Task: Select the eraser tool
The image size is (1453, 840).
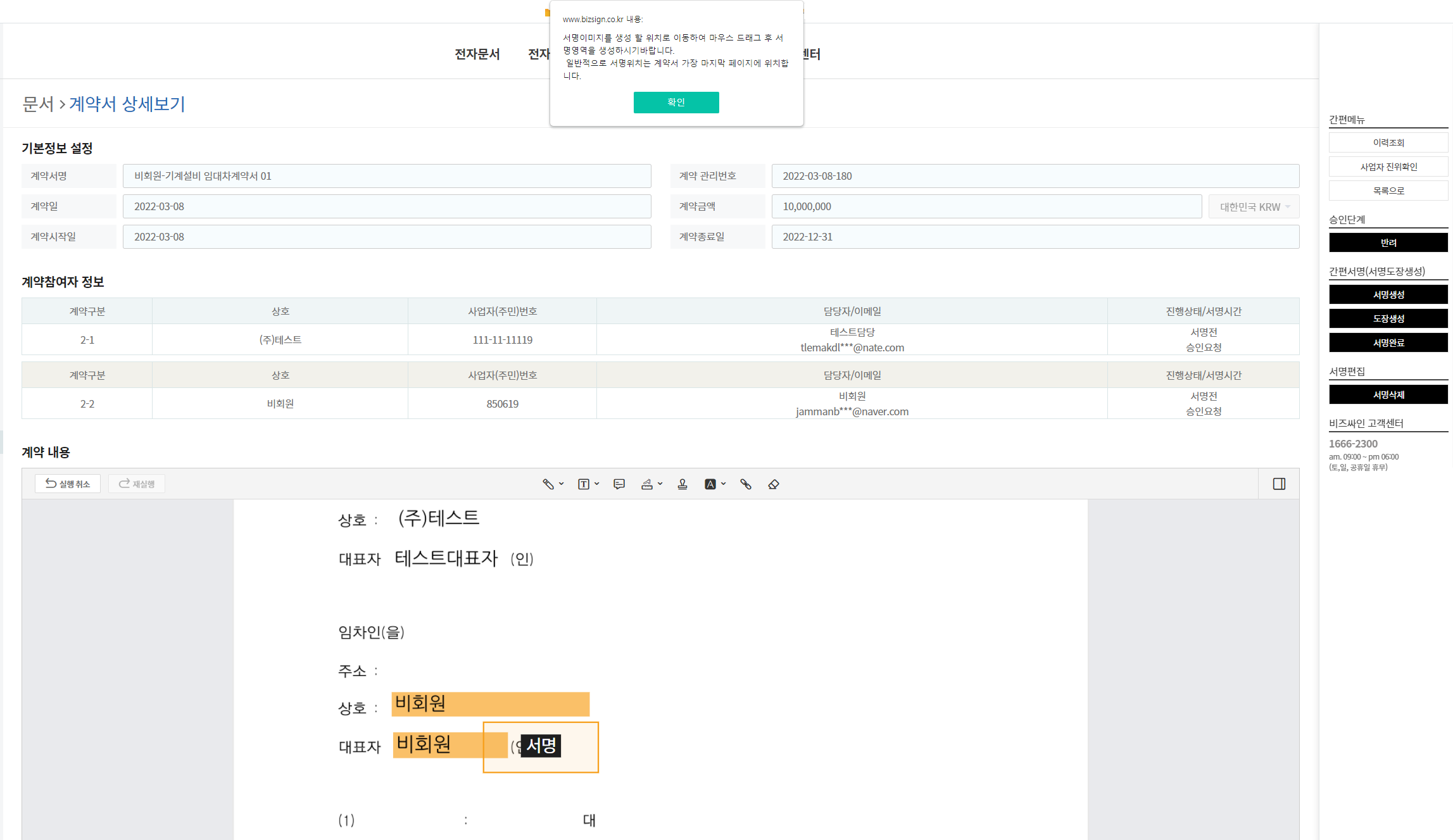Action: pyautogui.click(x=773, y=484)
